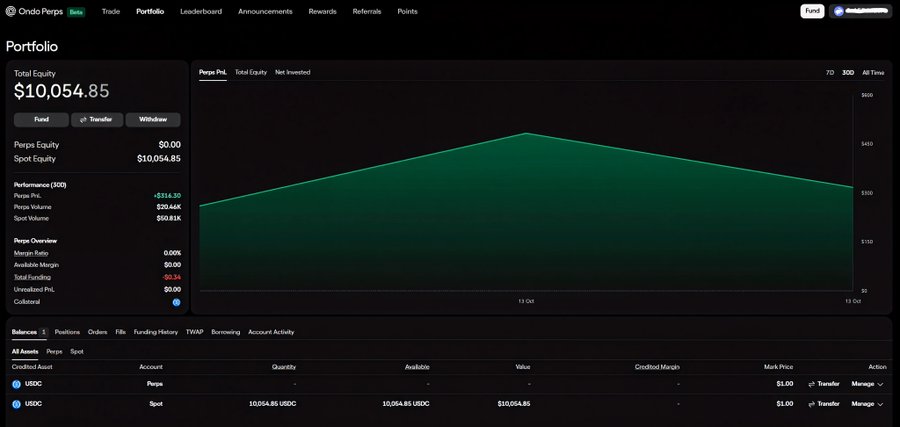Viewport: 900px width, 427px height.
Task: Click the +$316.30 Perps PnL value
Action: (167, 196)
